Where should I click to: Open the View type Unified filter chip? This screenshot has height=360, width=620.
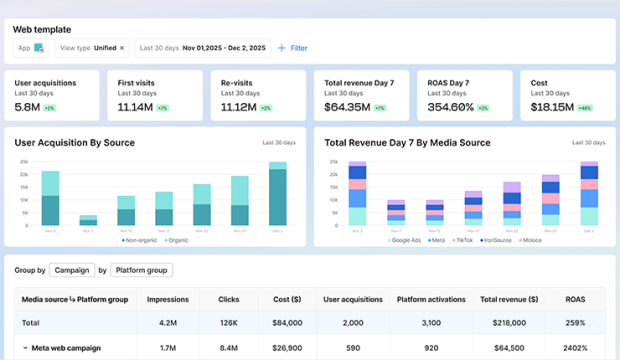92,48
